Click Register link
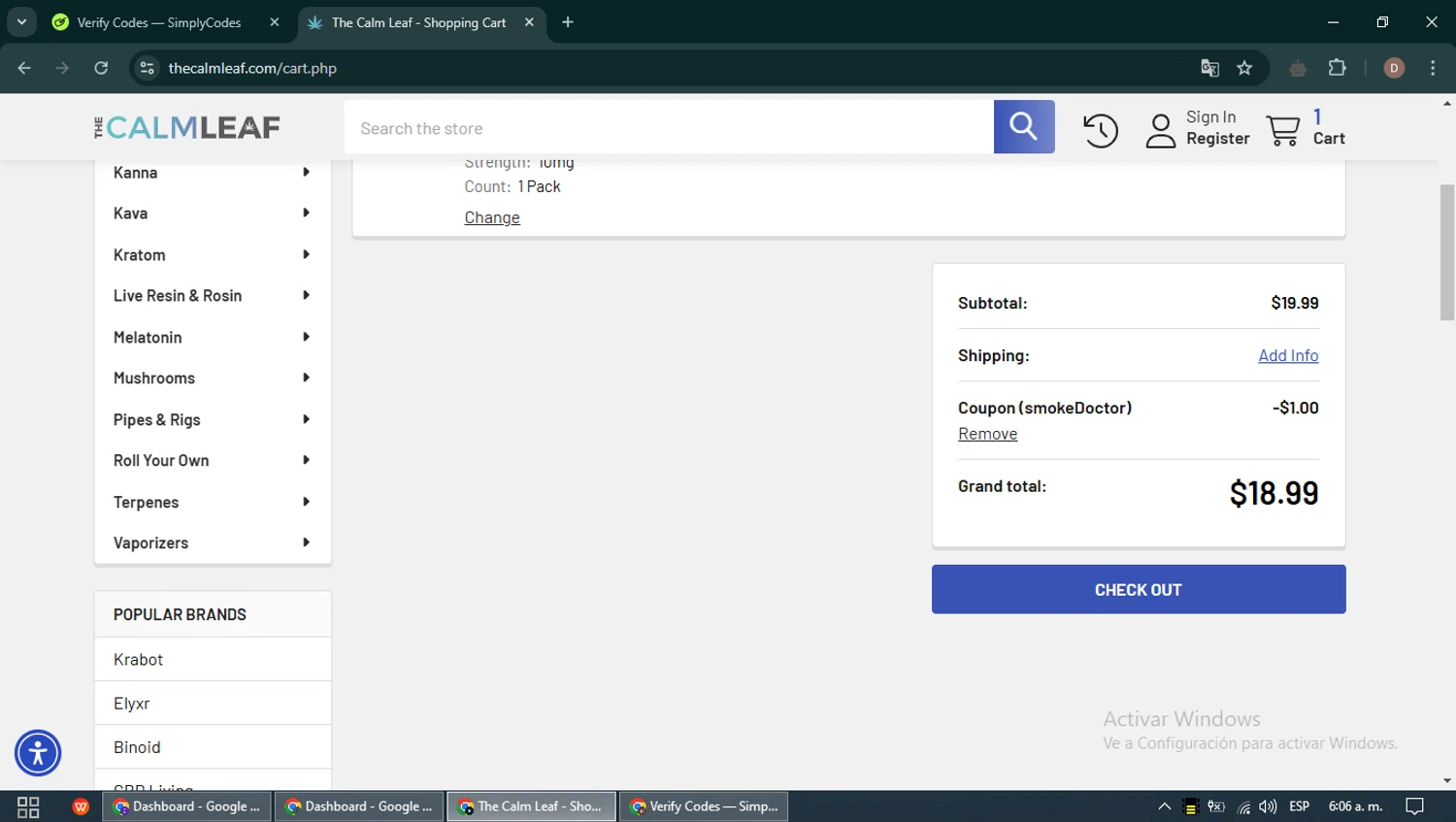The width and height of the screenshot is (1456, 822). pos(1218,139)
